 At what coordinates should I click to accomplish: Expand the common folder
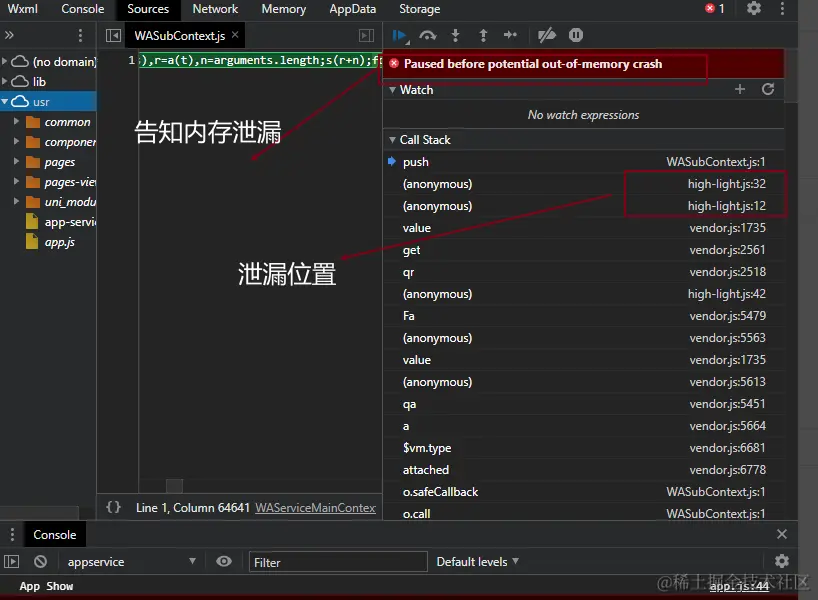click(x=16, y=122)
